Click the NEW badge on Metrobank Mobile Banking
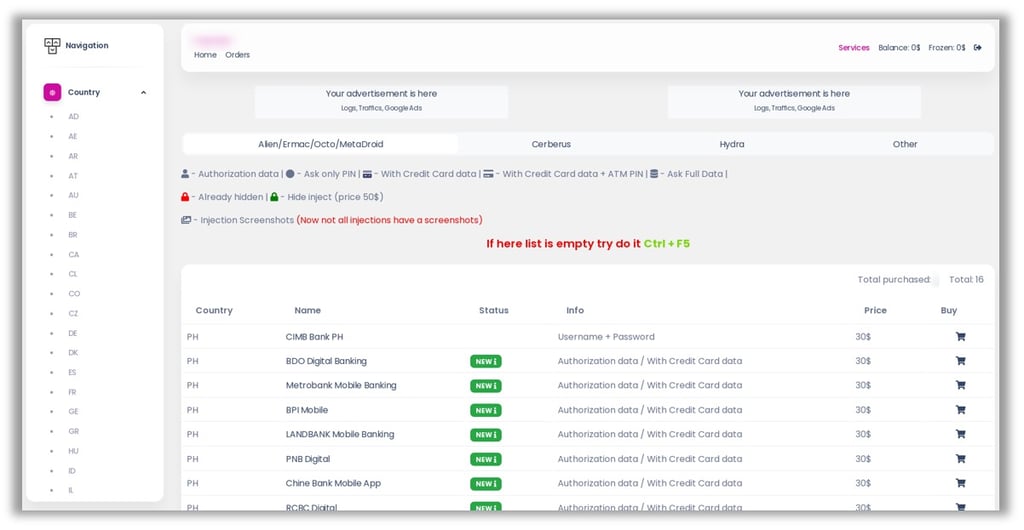 485,386
